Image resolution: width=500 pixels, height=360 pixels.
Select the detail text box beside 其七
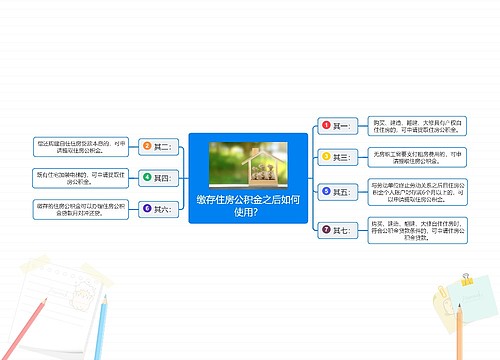(x=418, y=230)
